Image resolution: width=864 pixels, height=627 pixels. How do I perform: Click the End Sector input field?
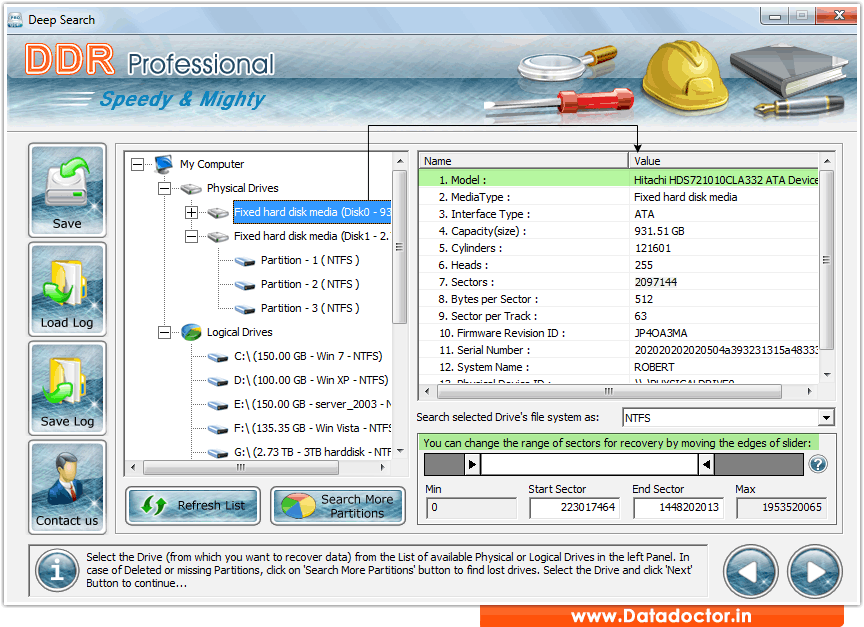point(678,507)
